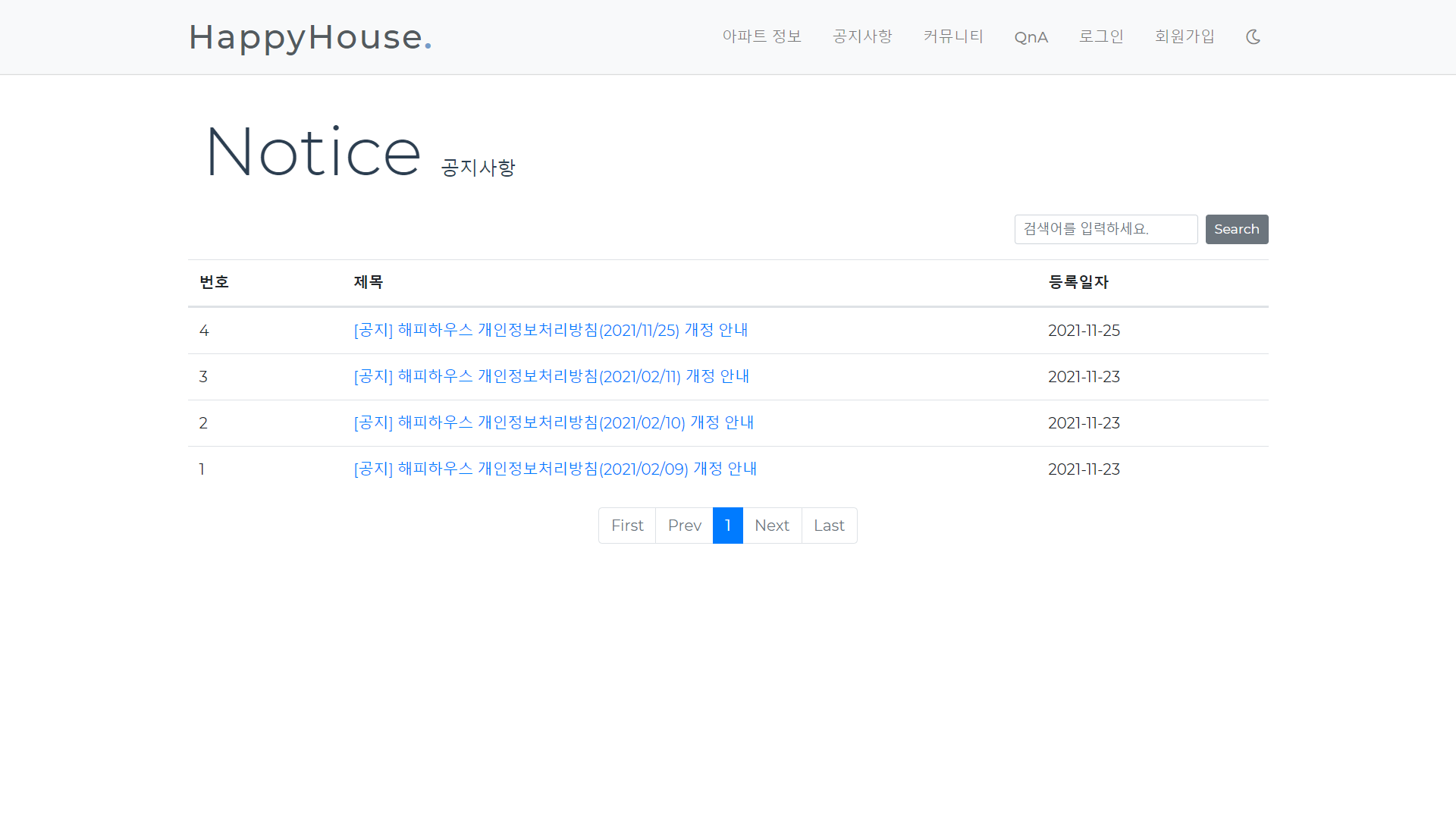Open the 공지사항 menu
Viewport: 1456px width, 819px height.
[862, 36]
